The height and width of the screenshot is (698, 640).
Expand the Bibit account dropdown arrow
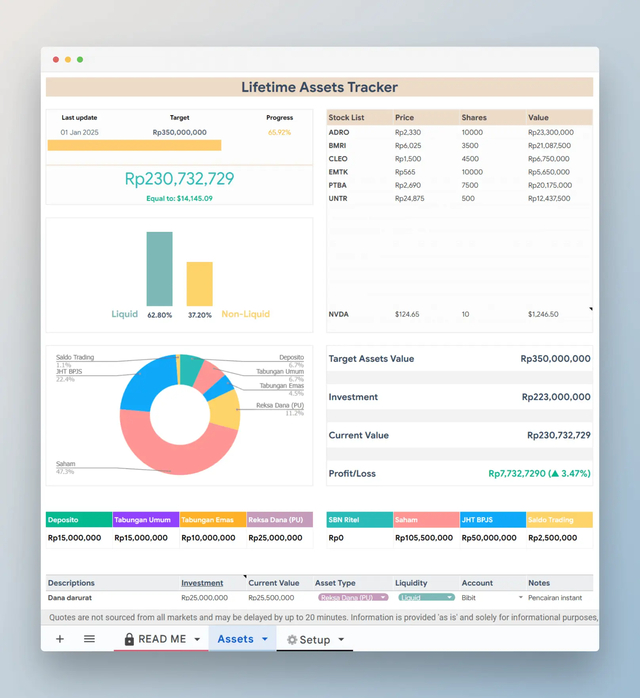(x=520, y=597)
